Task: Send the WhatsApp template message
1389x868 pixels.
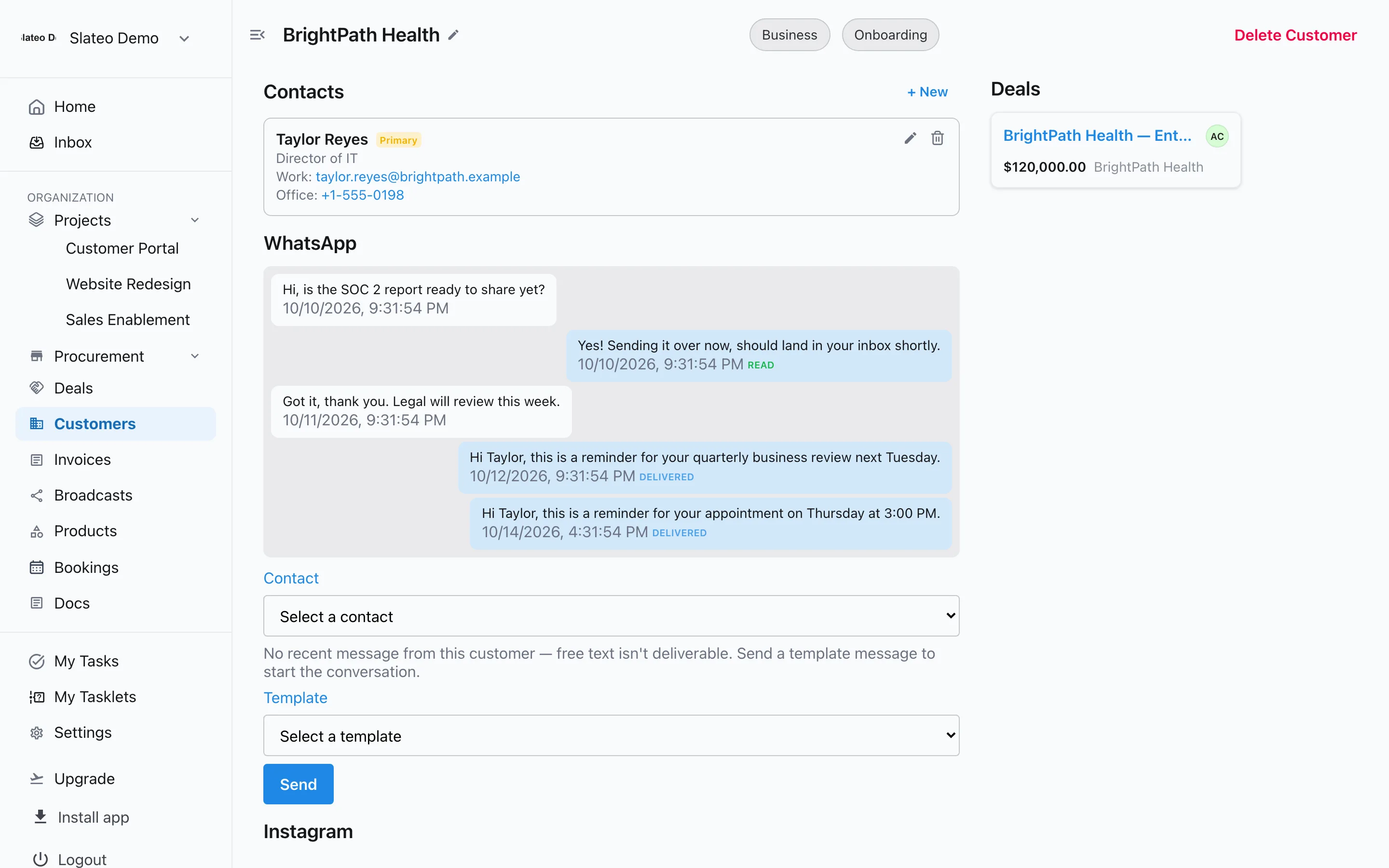Action: [299, 784]
